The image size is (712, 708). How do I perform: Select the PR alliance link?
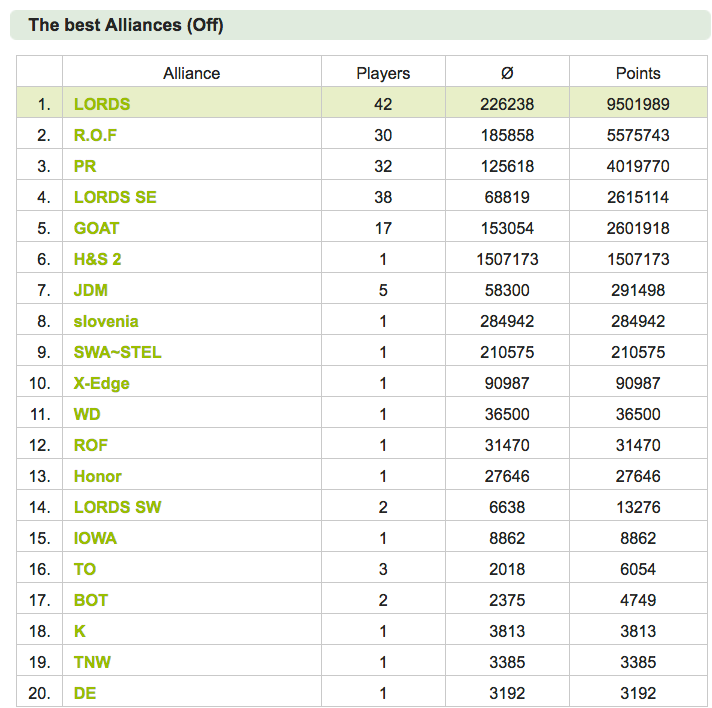(85, 166)
